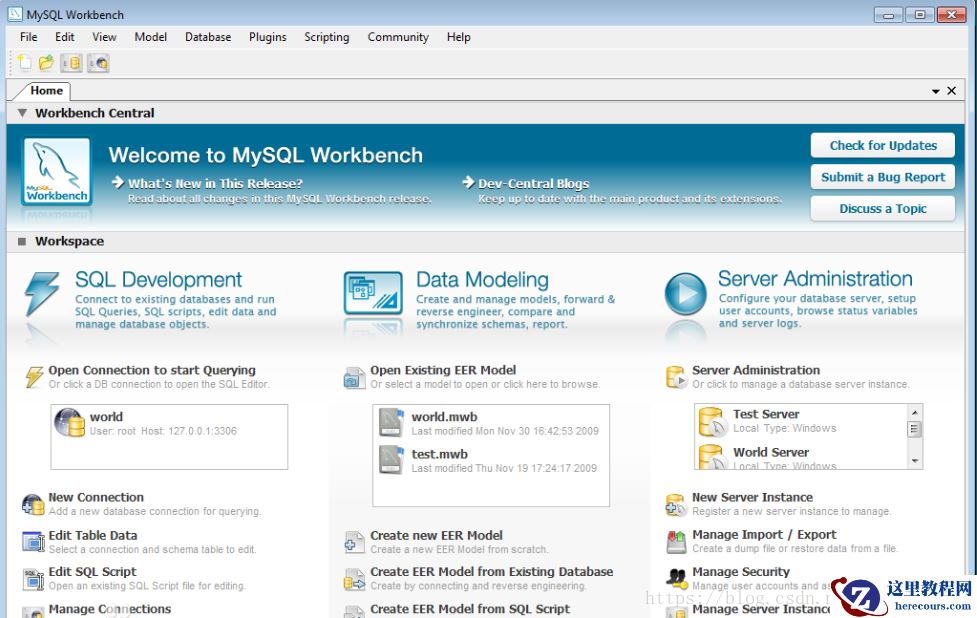The height and width of the screenshot is (618, 977).
Task: Click the SQL Development lightning bolt icon
Action: pyautogui.click(x=42, y=293)
